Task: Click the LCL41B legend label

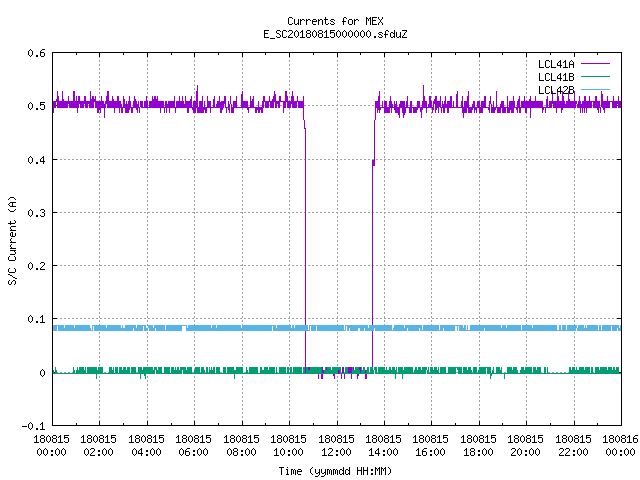Action: click(x=556, y=77)
